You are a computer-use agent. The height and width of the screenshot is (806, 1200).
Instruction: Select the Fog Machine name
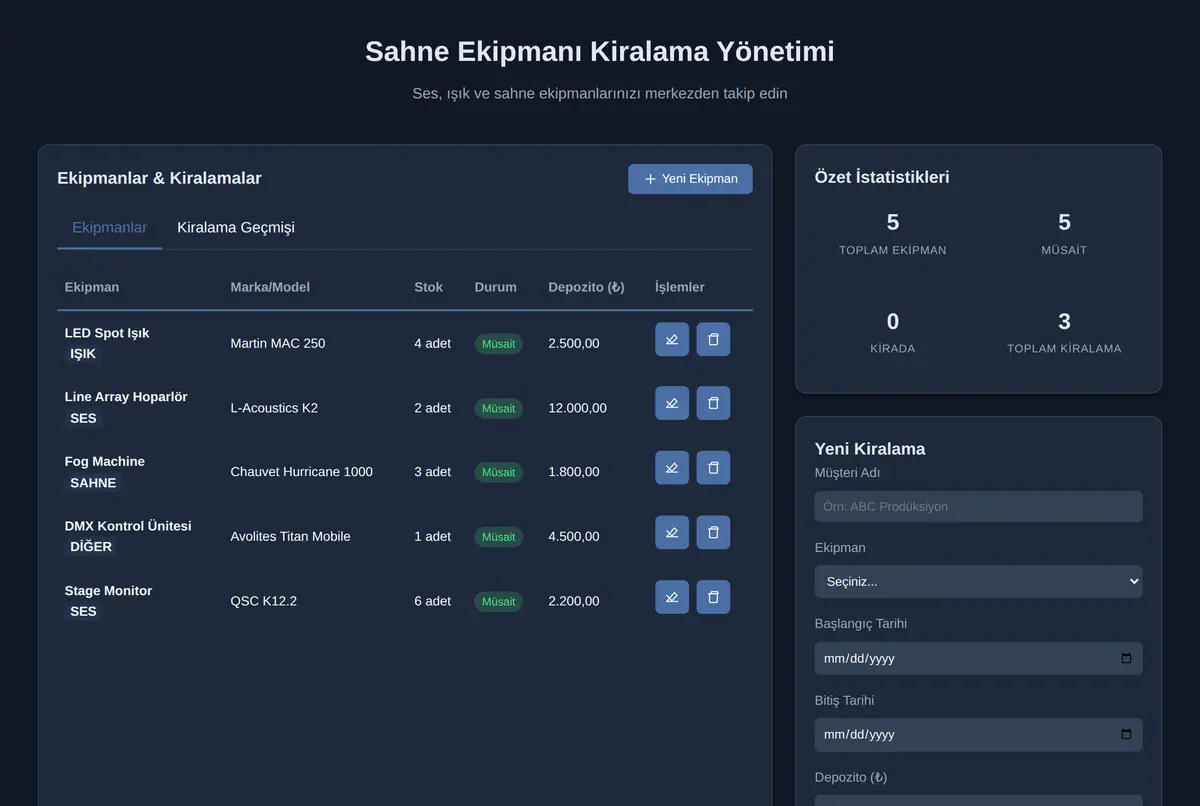click(105, 461)
